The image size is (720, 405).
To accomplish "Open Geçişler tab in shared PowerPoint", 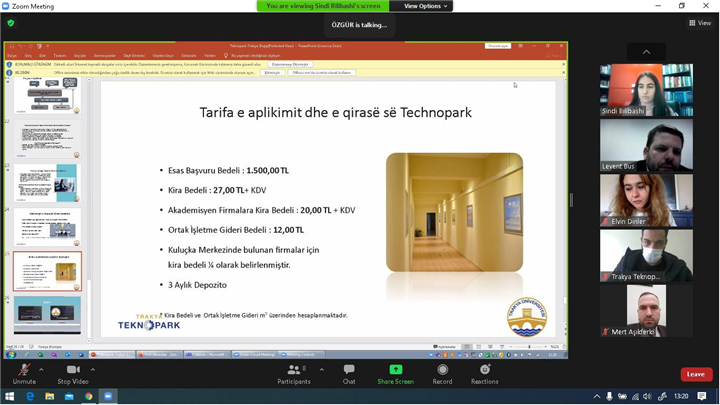I will click(x=80, y=56).
